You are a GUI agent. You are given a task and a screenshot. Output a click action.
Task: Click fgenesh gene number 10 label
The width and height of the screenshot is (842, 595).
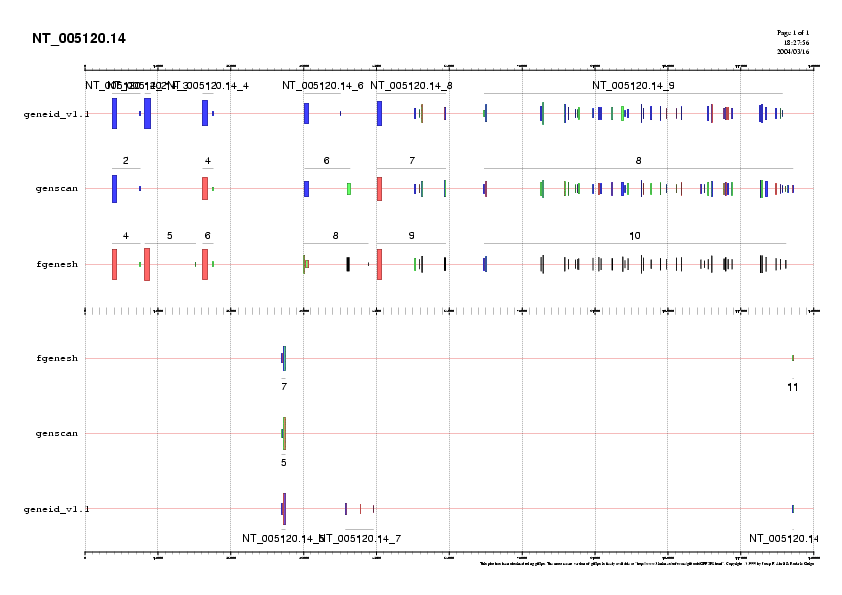634,236
